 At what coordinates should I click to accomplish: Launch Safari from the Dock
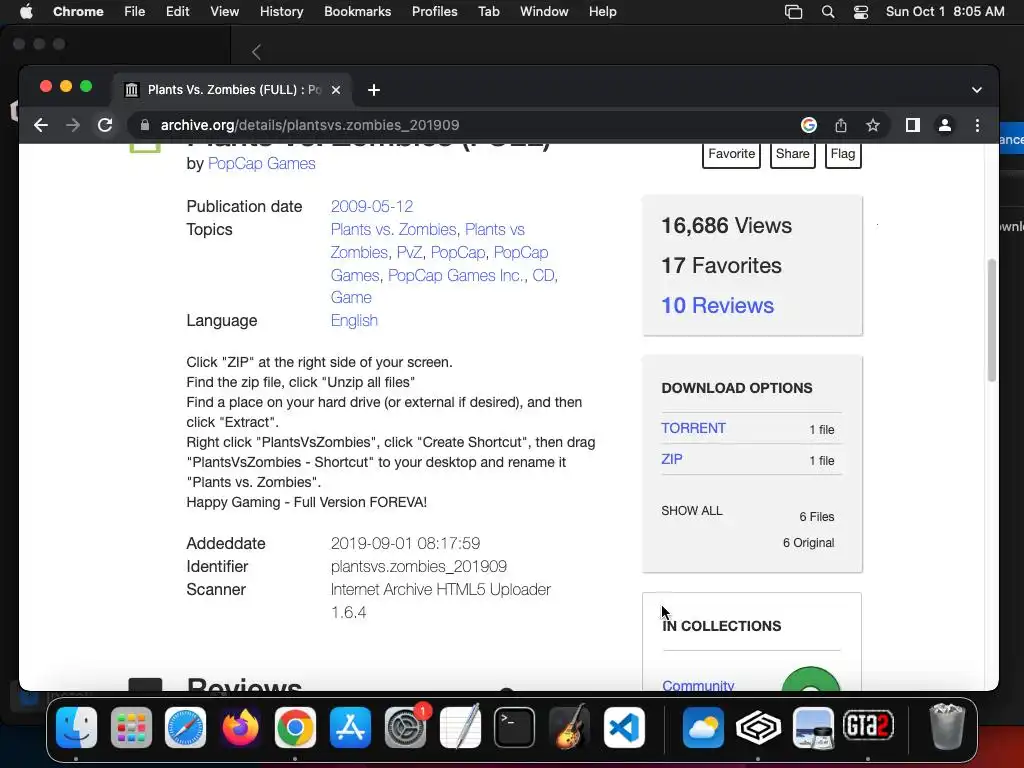(x=185, y=728)
